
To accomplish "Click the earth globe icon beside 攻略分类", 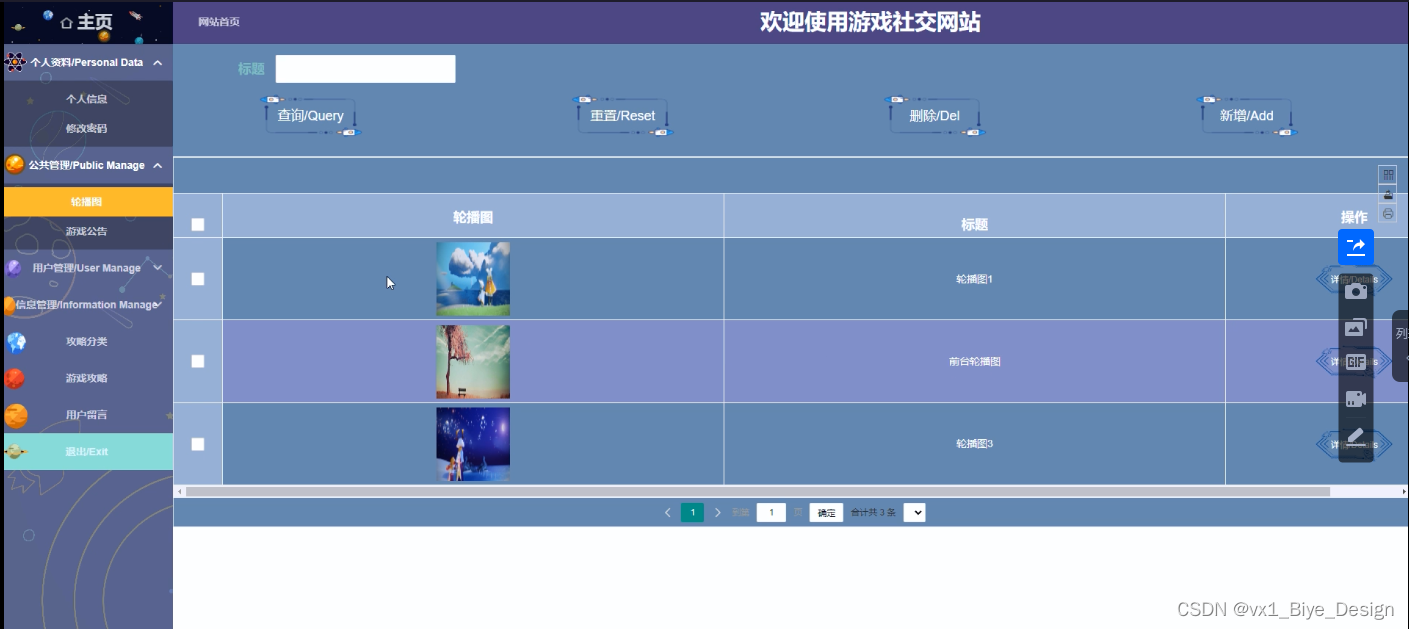I will [x=16, y=342].
